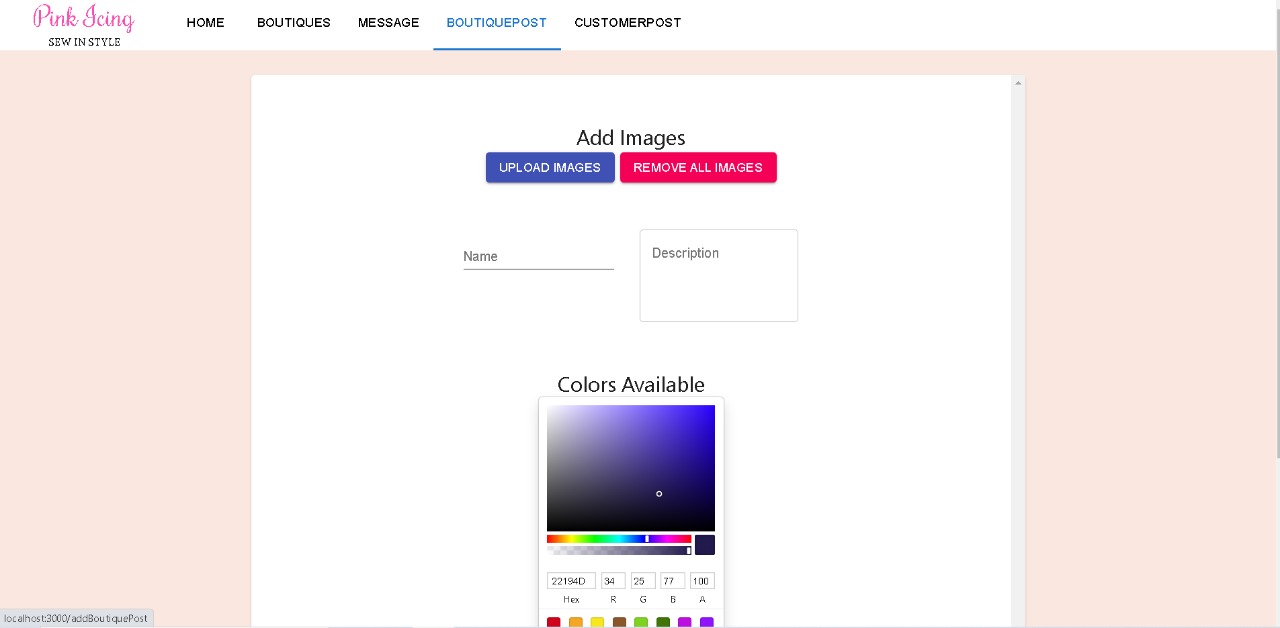Edit the G value field showing 25
Screen dimensions: 1280x628
[x=643, y=581]
